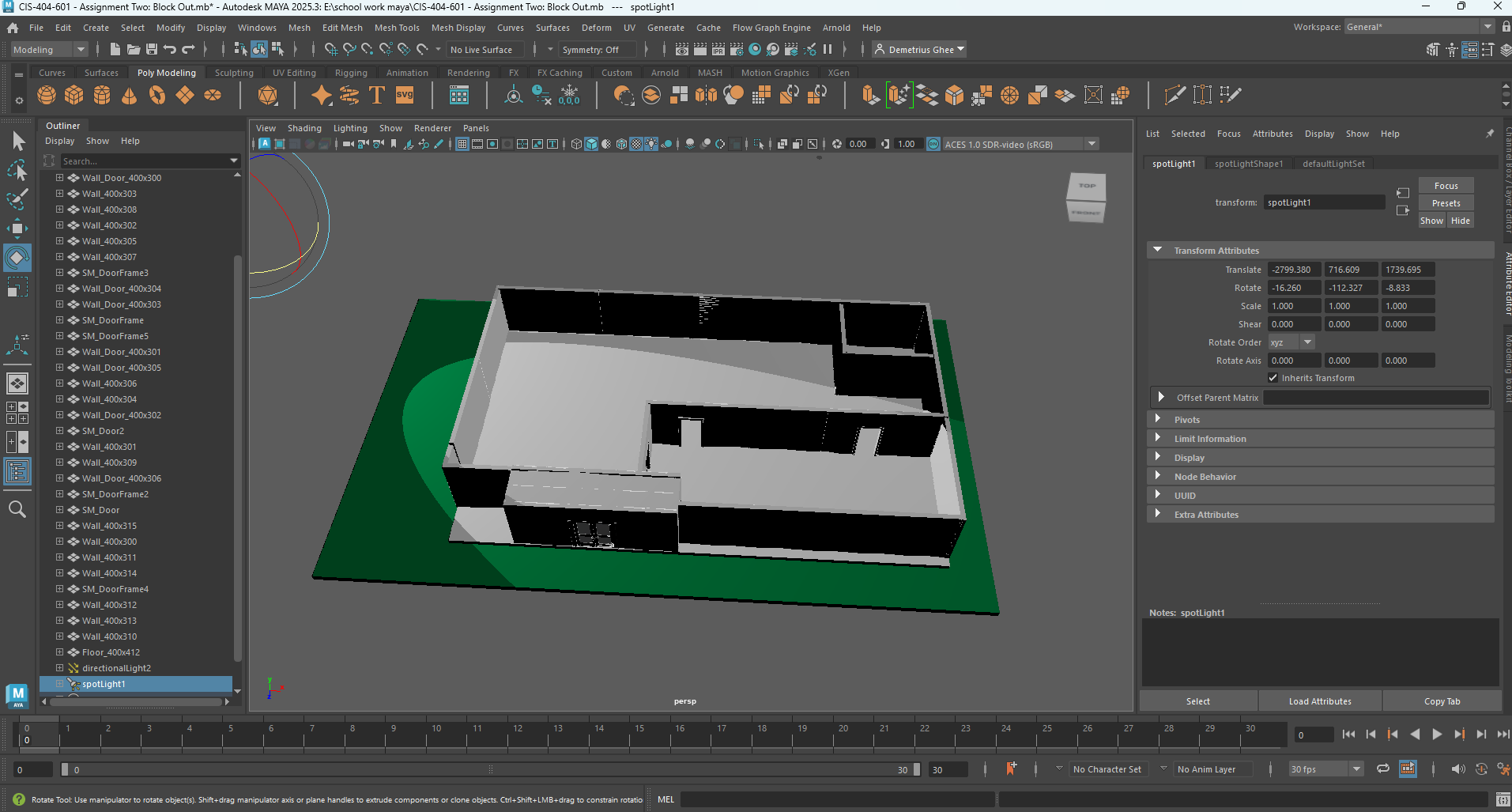Open the Rotate Order dropdown
Screen dimensions: 1512x812
tap(1307, 342)
